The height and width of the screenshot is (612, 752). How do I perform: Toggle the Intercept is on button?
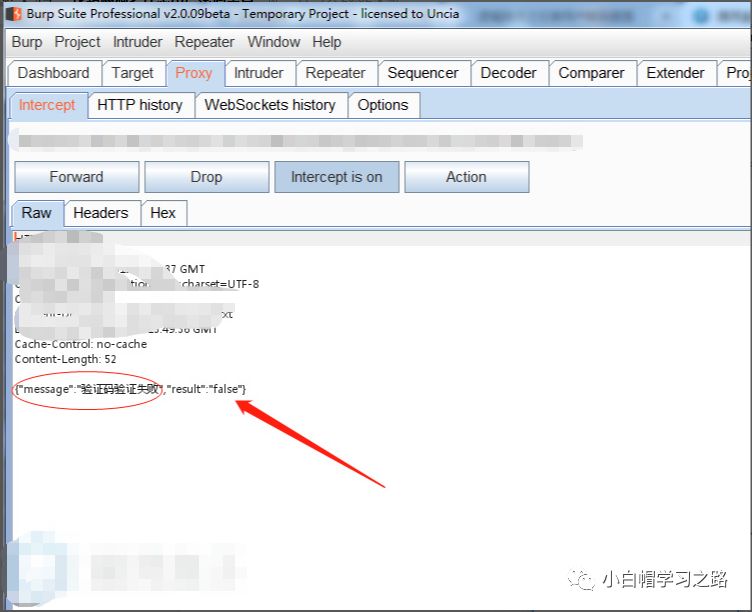337,177
